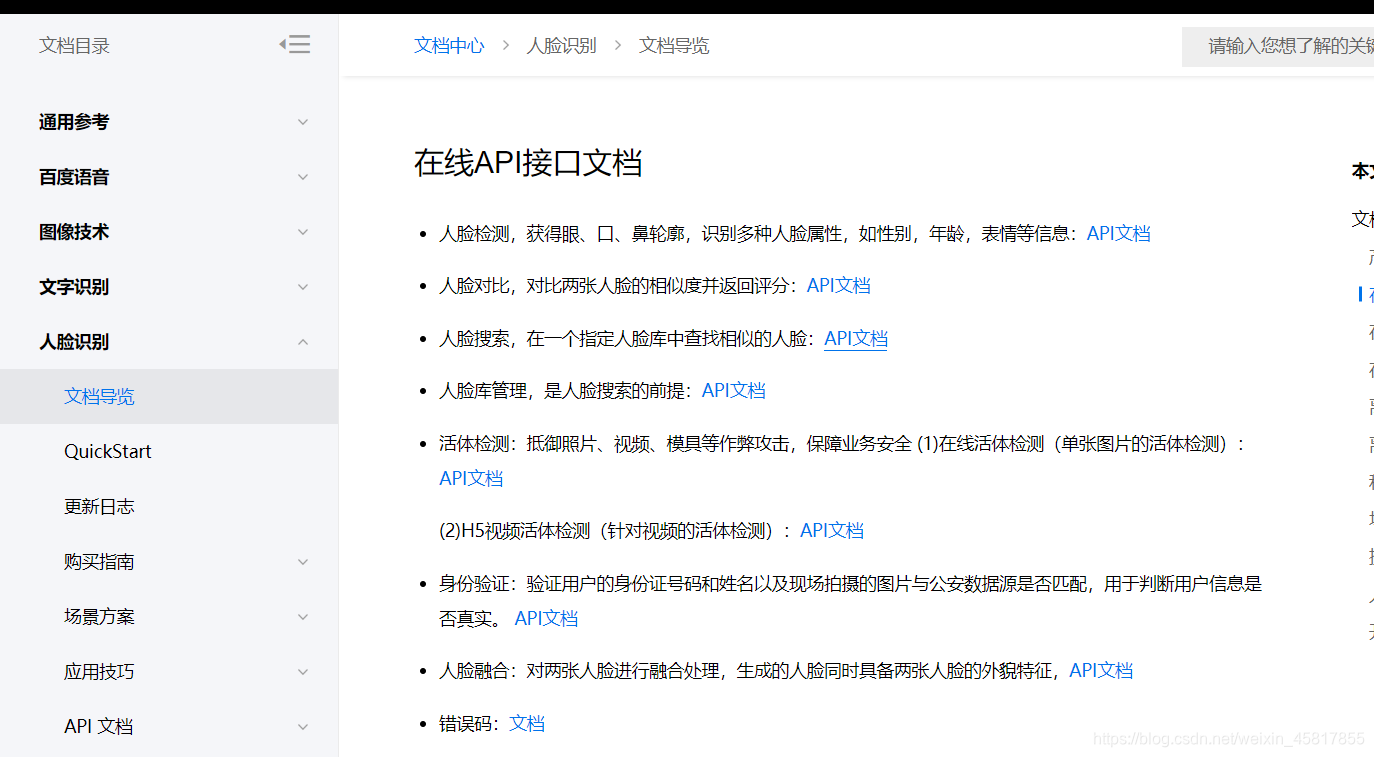The image size is (1374, 757).
Task: Open the 更新日志 page in sidebar
Action: click(x=100, y=506)
